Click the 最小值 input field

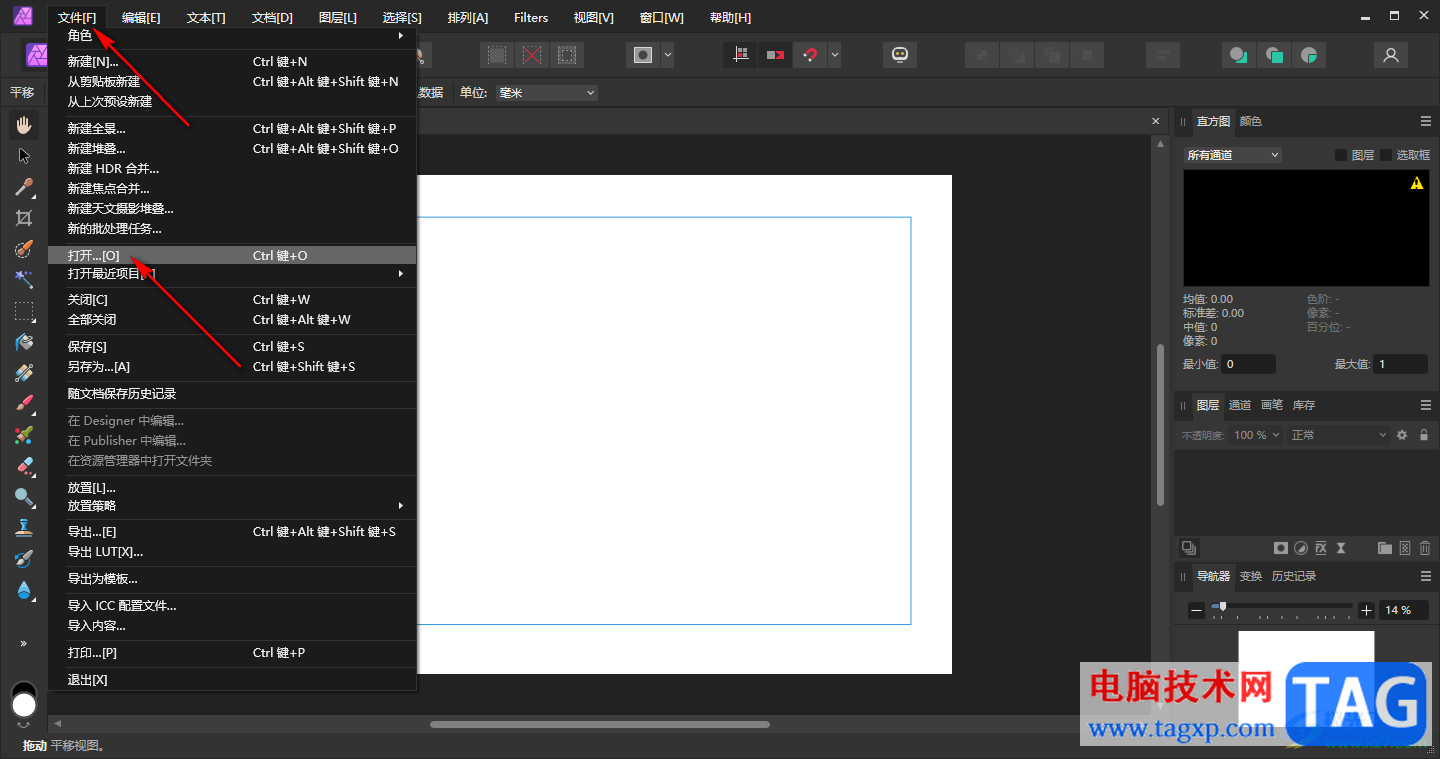[x=1248, y=364]
